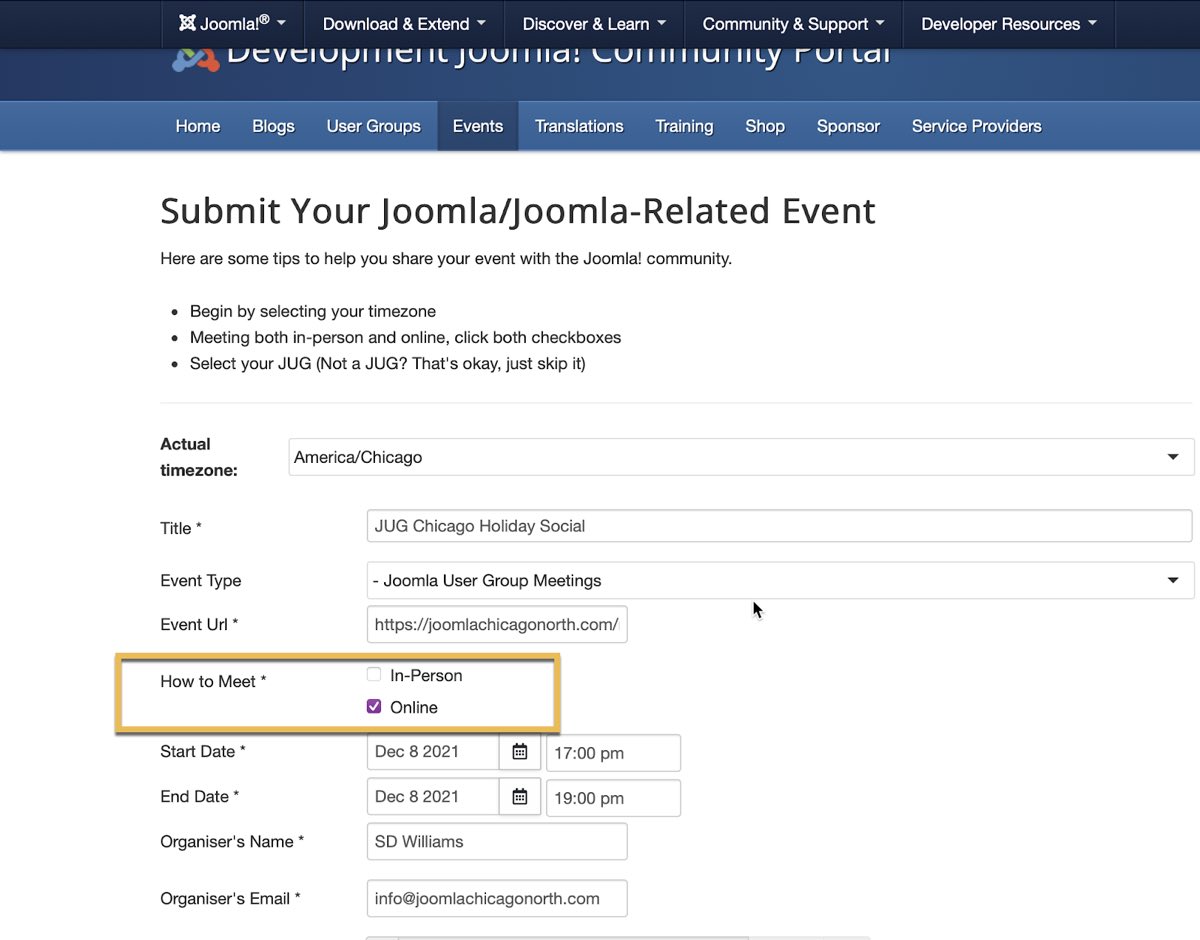Go to the Home page link
The width and height of the screenshot is (1200, 940).
198,126
